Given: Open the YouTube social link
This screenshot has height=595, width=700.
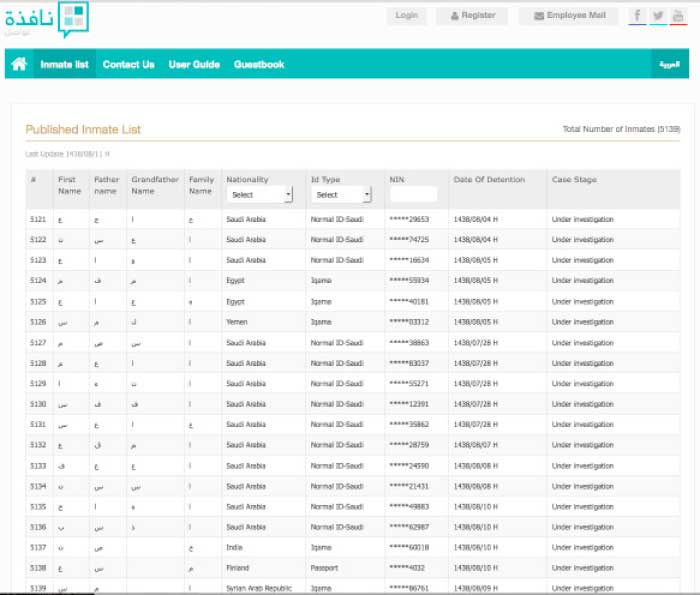Looking at the screenshot, I should pos(678,16).
